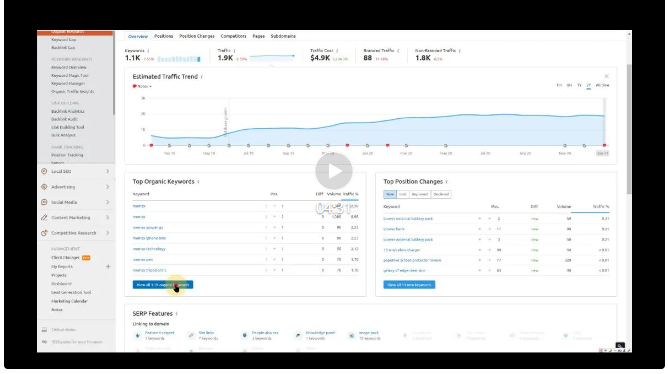The height and width of the screenshot is (374, 668).
Task: Add a report with the My Reports plus icon
Action: click(x=108, y=267)
